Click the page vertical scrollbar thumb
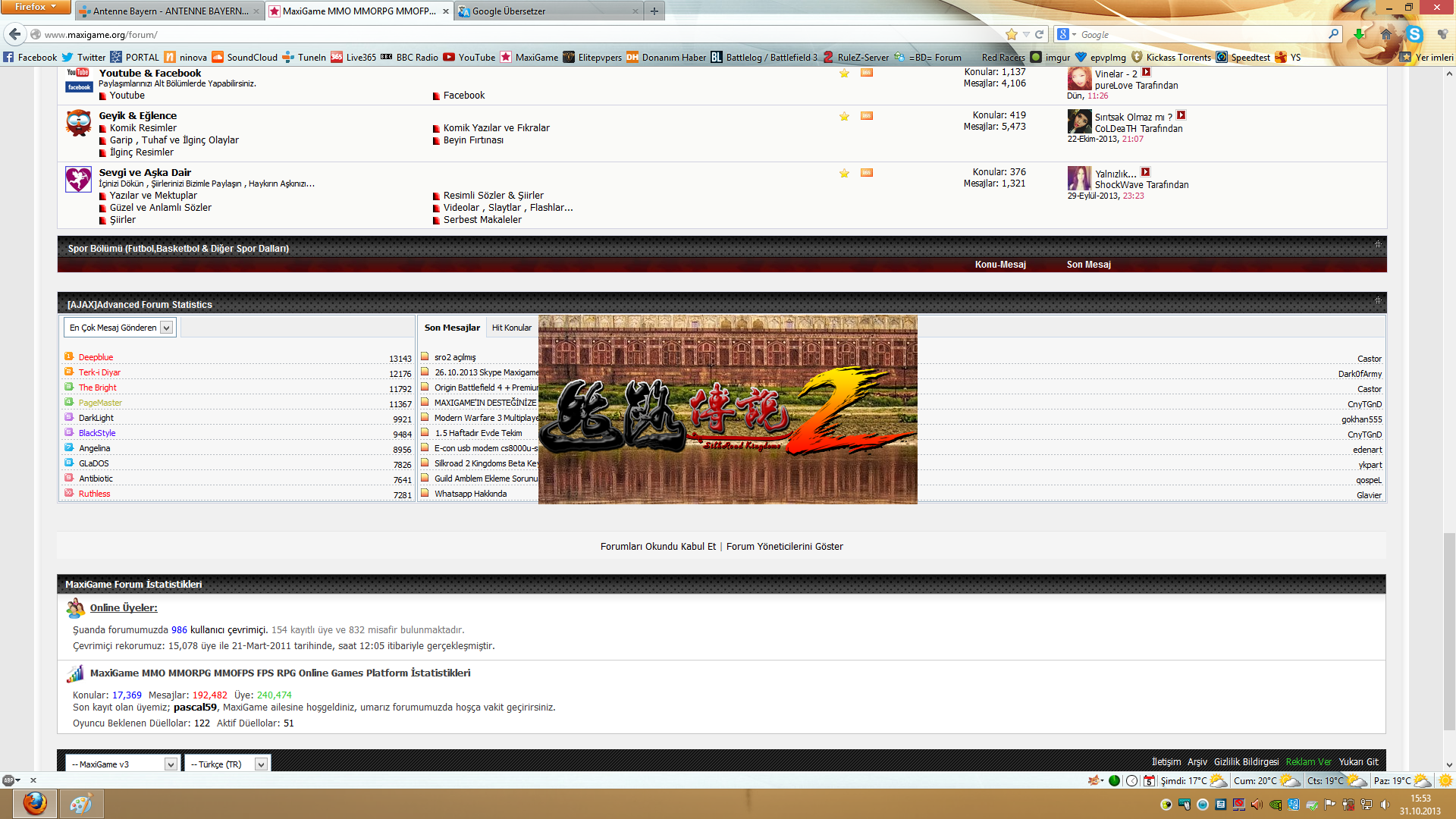This screenshot has height=819, width=1456. [x=1449, y=631]
